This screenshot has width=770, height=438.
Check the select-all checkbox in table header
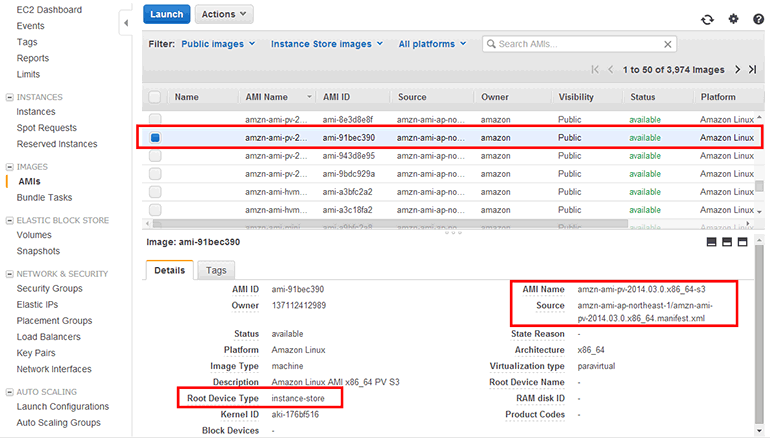coord(155,97)
